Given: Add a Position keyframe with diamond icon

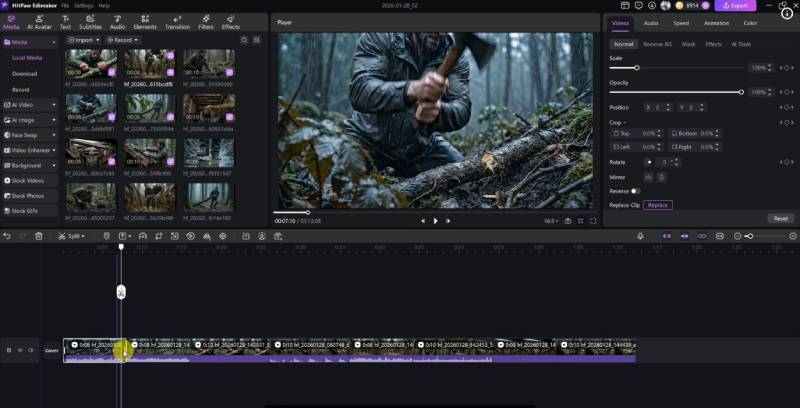Looking at the screenshot, I should (x=786, y=108).
